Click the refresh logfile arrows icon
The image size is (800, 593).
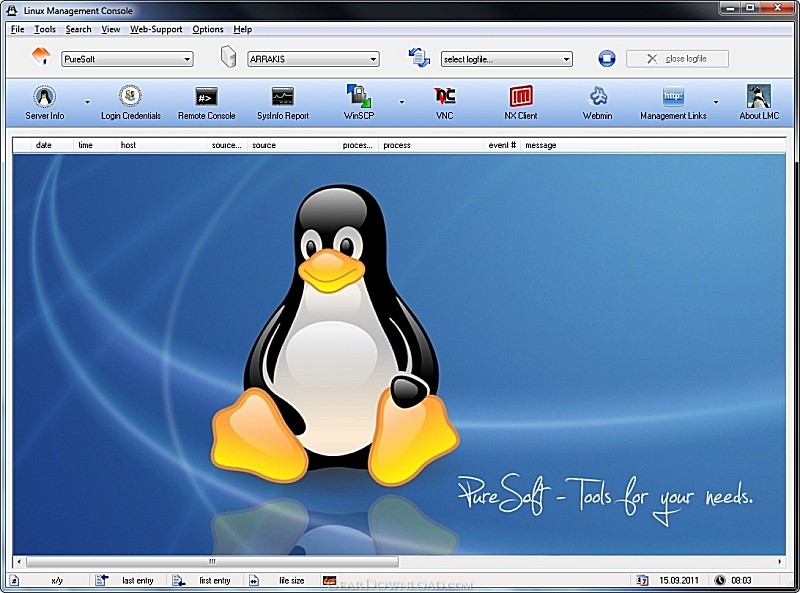pos(419,57)
